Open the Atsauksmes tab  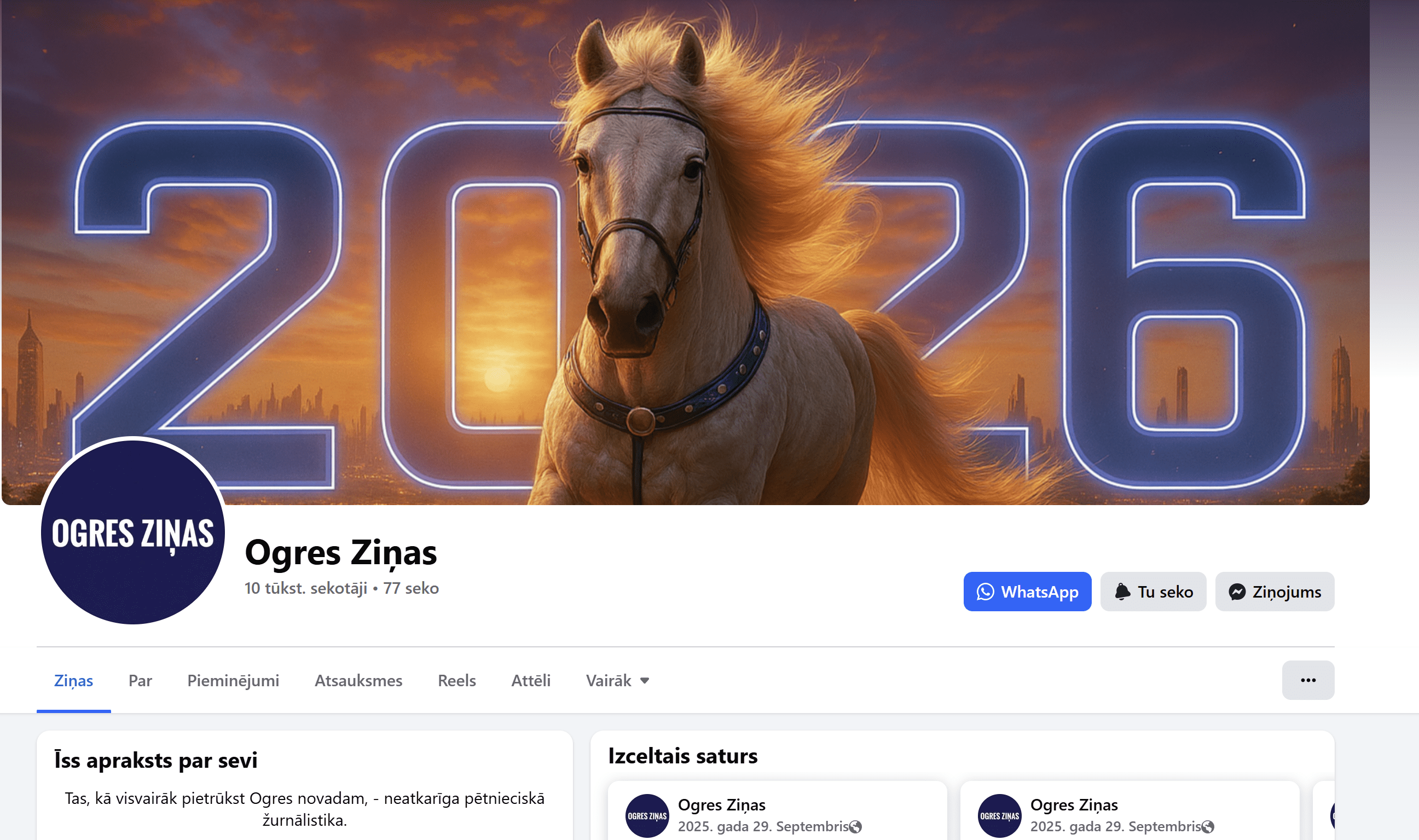point(358,680)
